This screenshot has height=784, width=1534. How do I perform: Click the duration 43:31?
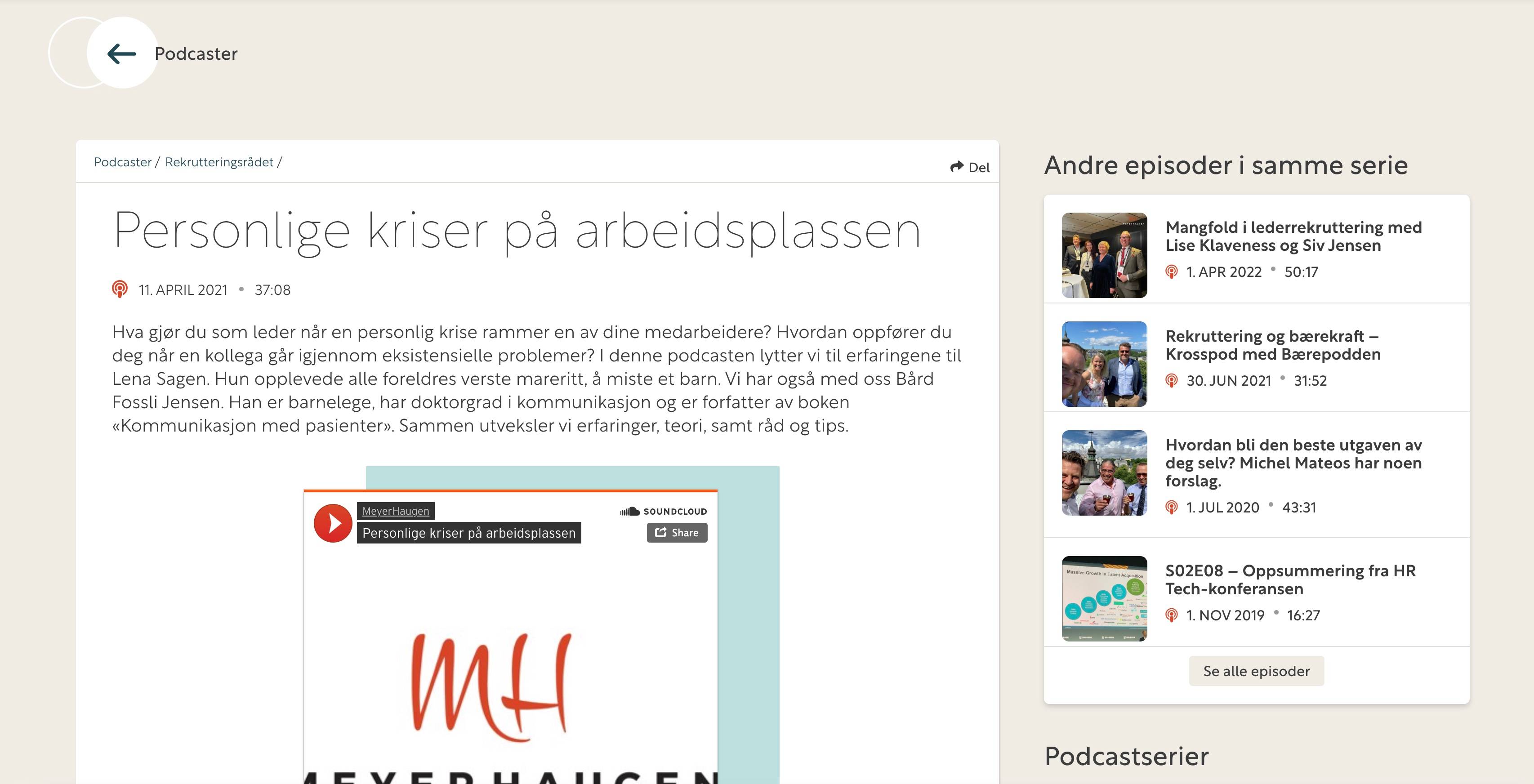pyautogui.click(x=1299, y=507)
